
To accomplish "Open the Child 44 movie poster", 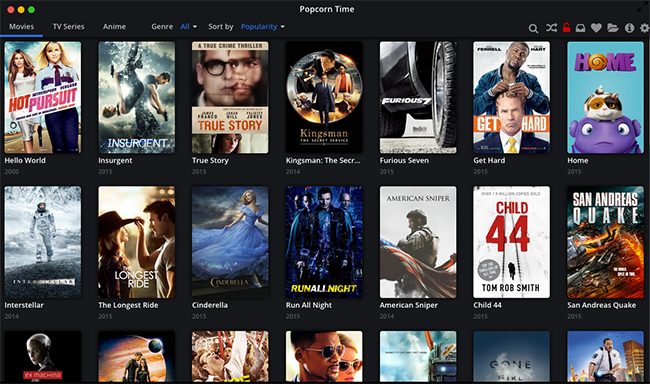I will point(512,242).
